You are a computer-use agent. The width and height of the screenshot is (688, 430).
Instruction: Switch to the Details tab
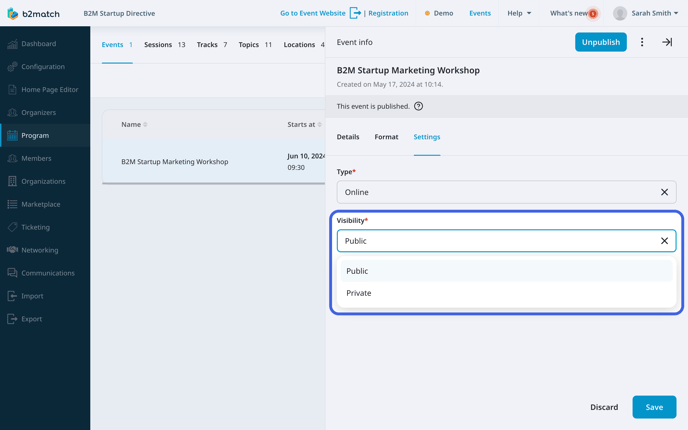348,137
